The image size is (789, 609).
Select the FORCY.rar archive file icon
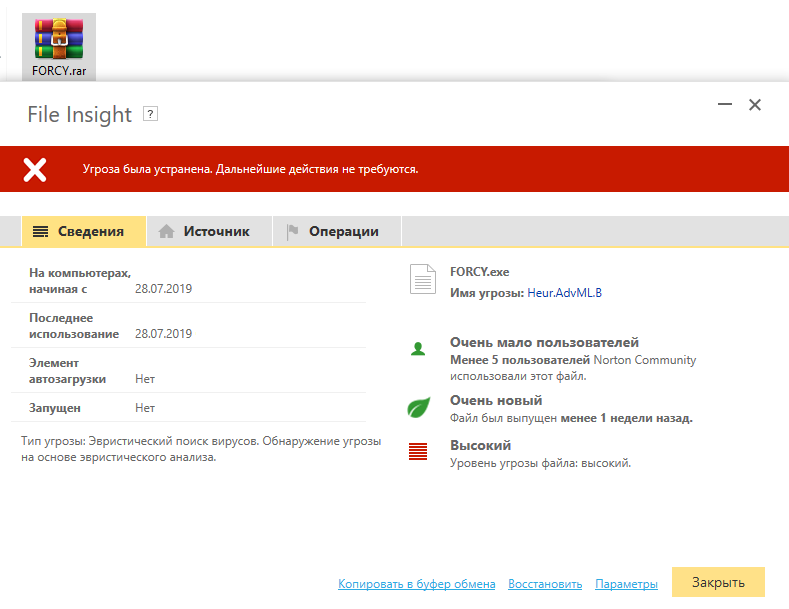point(59,47)
